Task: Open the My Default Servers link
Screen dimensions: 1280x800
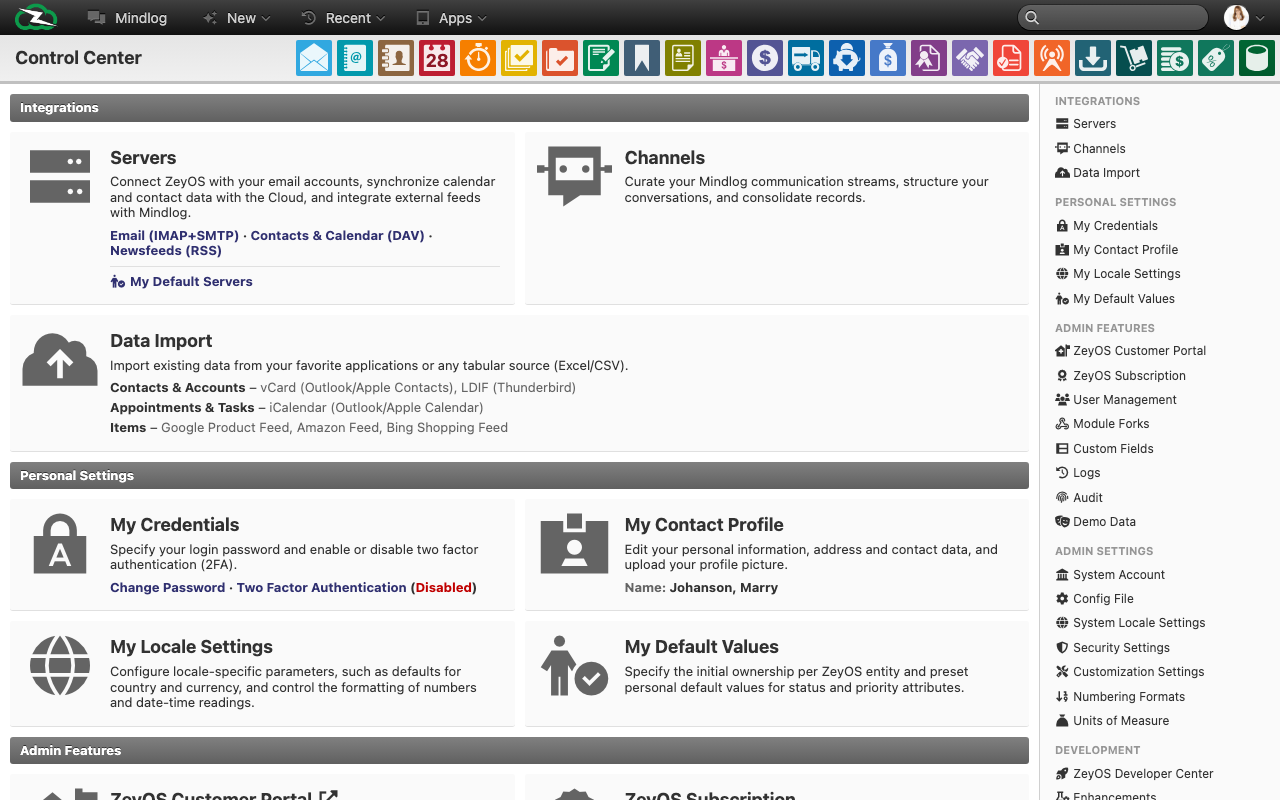Action: tap(181, 282)
